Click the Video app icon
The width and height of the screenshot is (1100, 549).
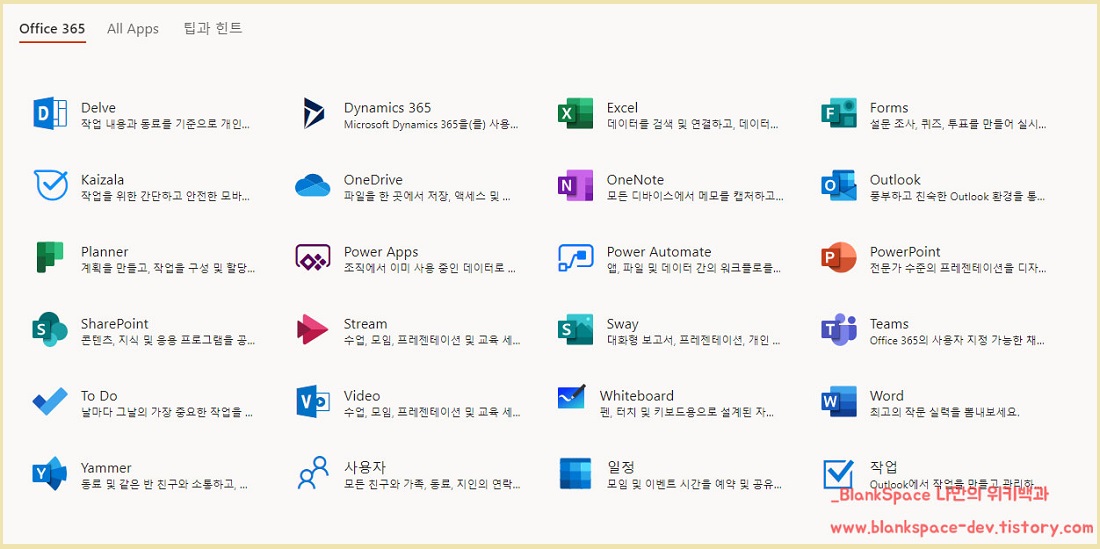click(313, 402)
